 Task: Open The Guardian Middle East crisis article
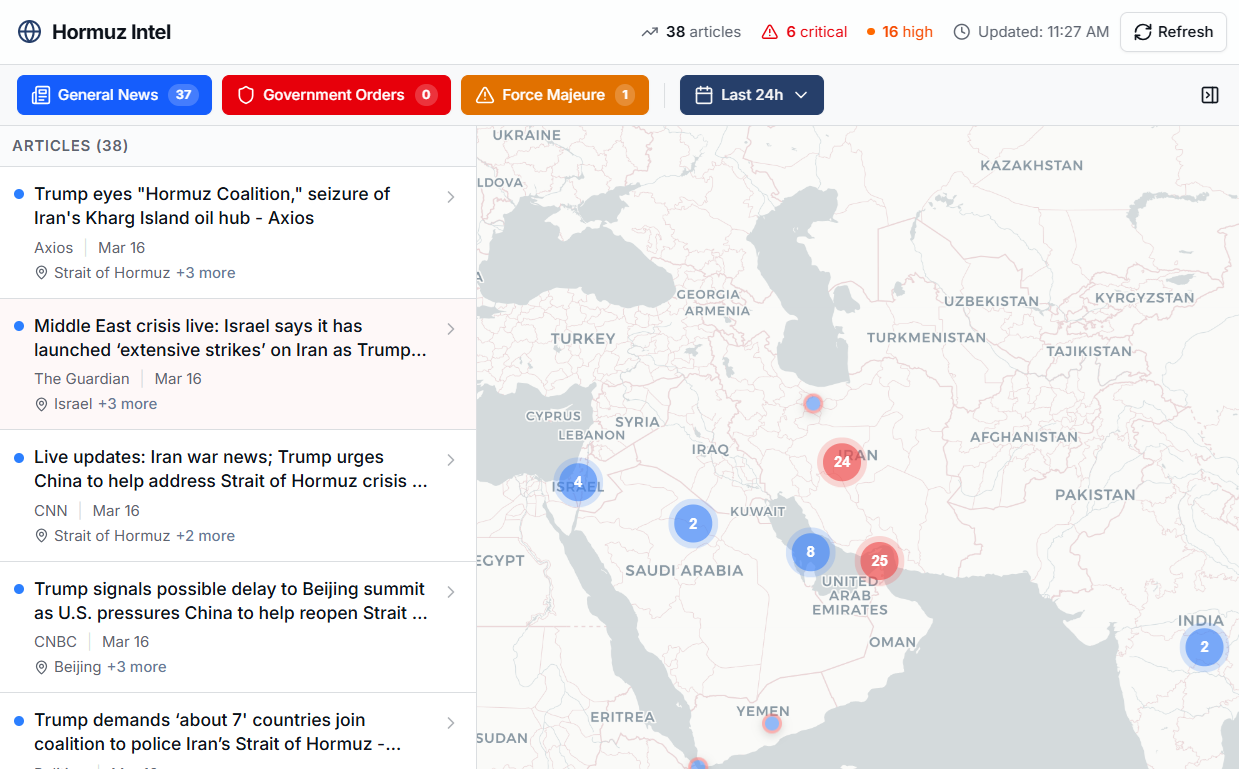coord(230,338)
